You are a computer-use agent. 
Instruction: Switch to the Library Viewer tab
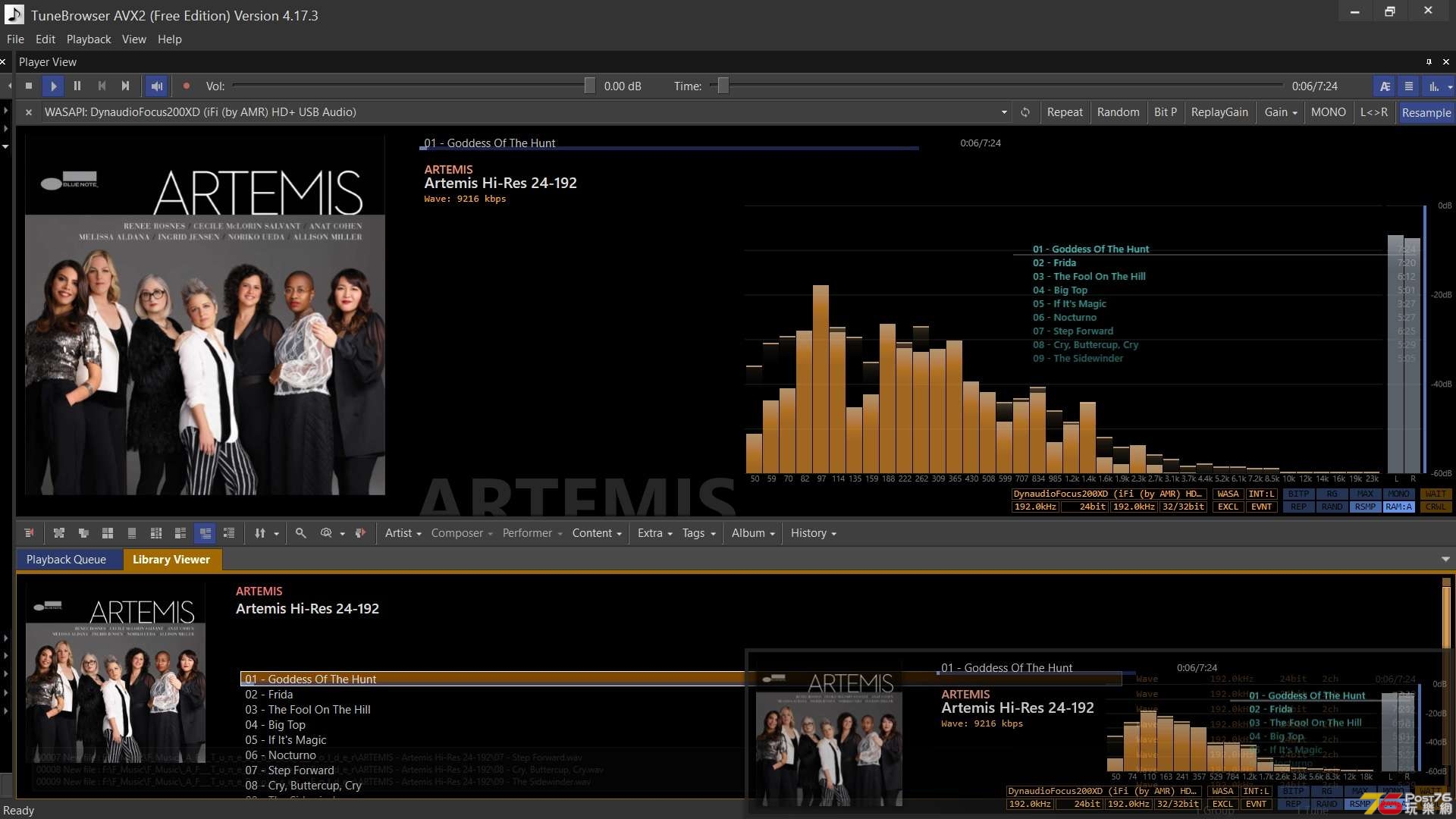click(171, 560)
